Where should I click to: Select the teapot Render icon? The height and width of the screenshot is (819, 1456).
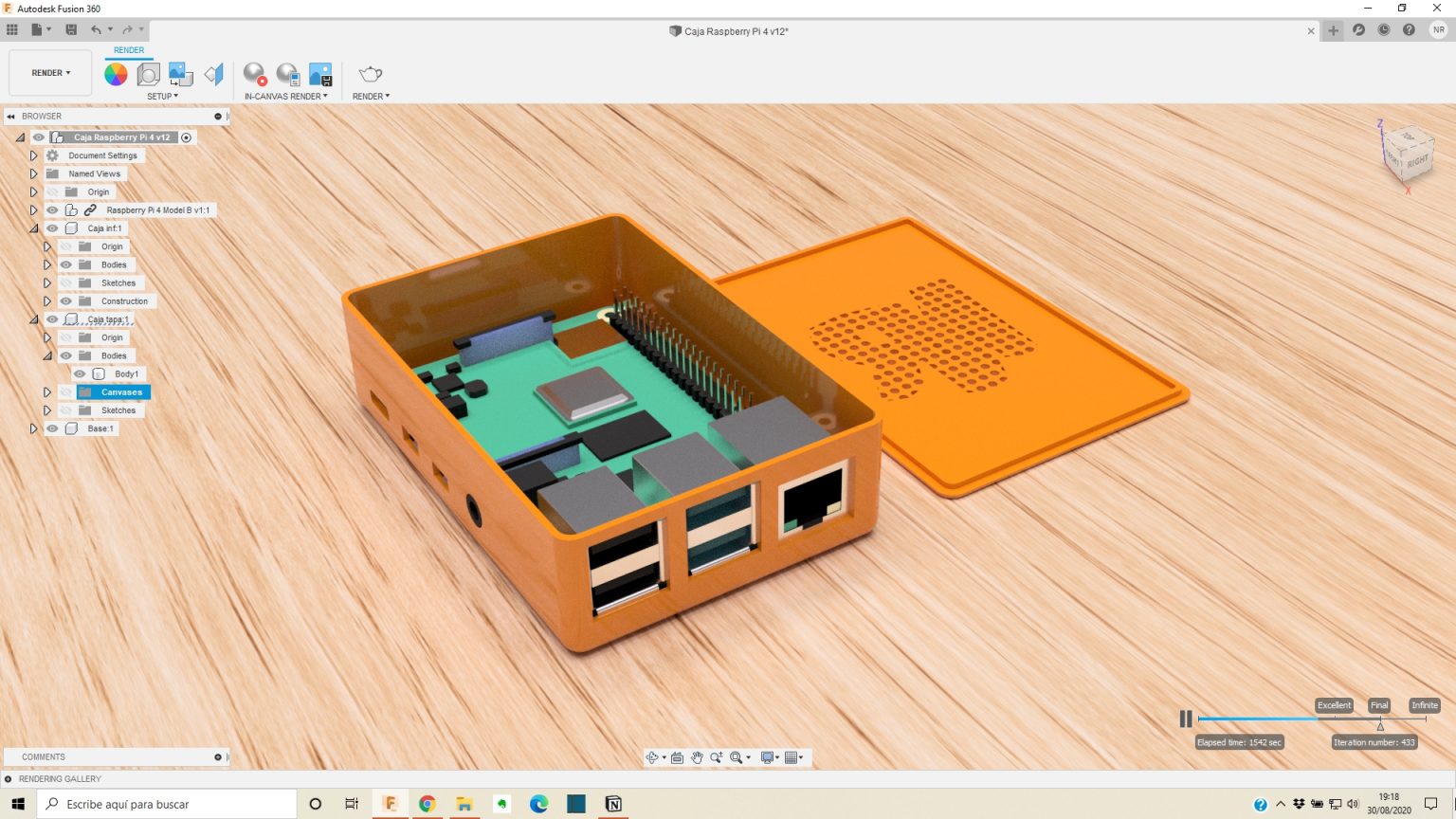pos(369,74)
